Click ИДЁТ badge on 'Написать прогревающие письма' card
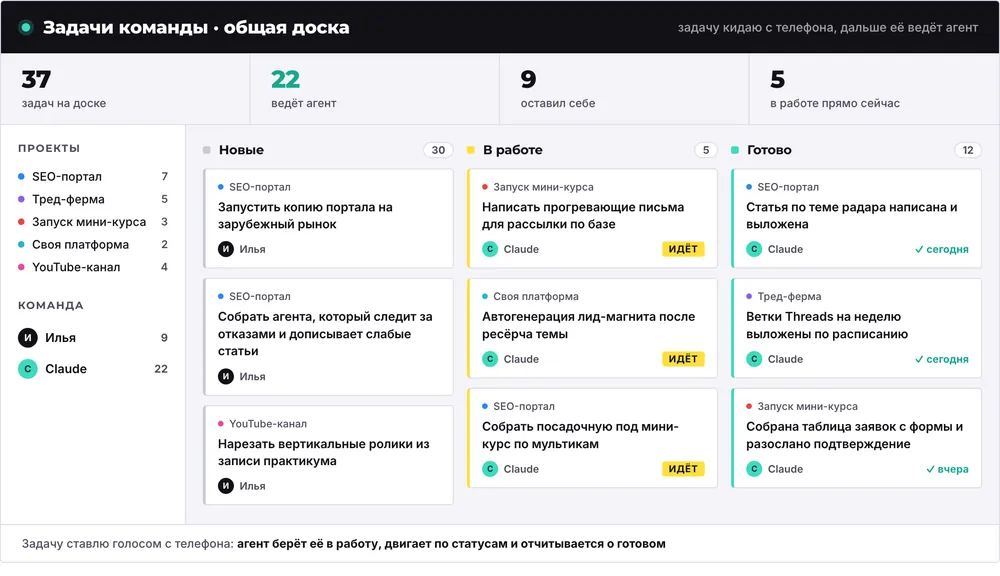 [683, 249]
